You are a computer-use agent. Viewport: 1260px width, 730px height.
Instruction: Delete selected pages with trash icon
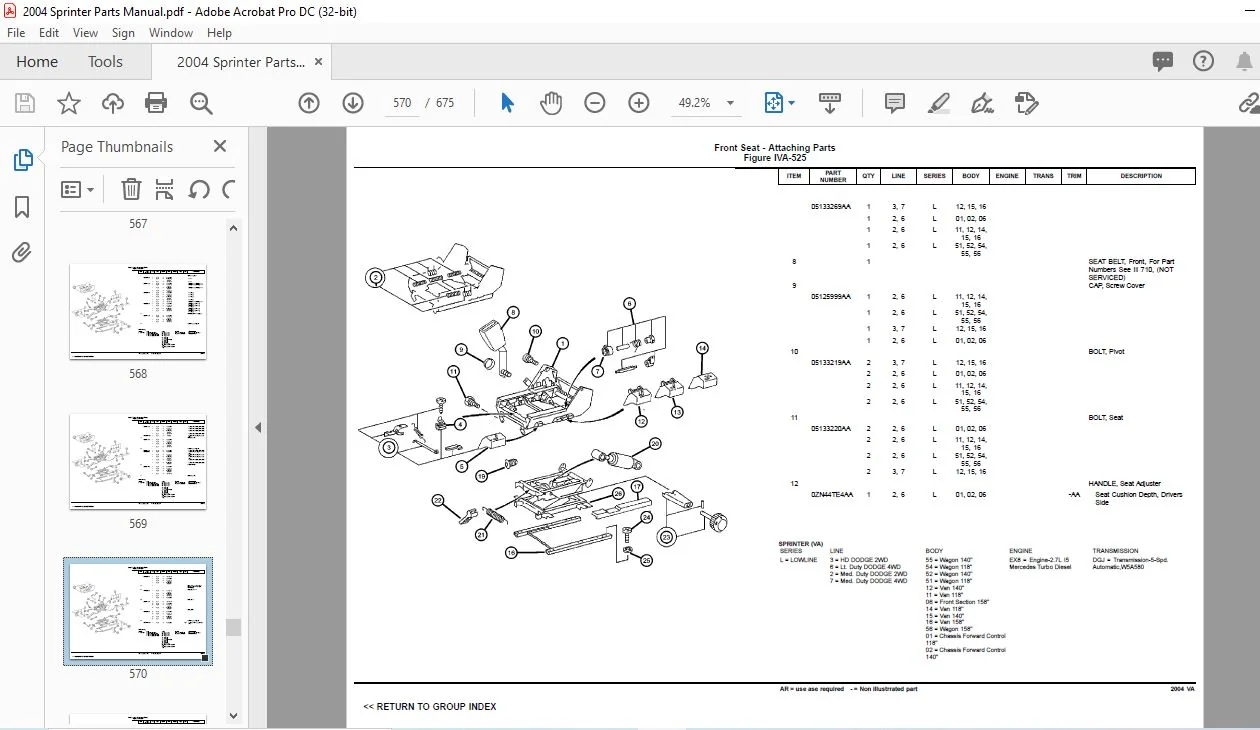click(131, 189)
